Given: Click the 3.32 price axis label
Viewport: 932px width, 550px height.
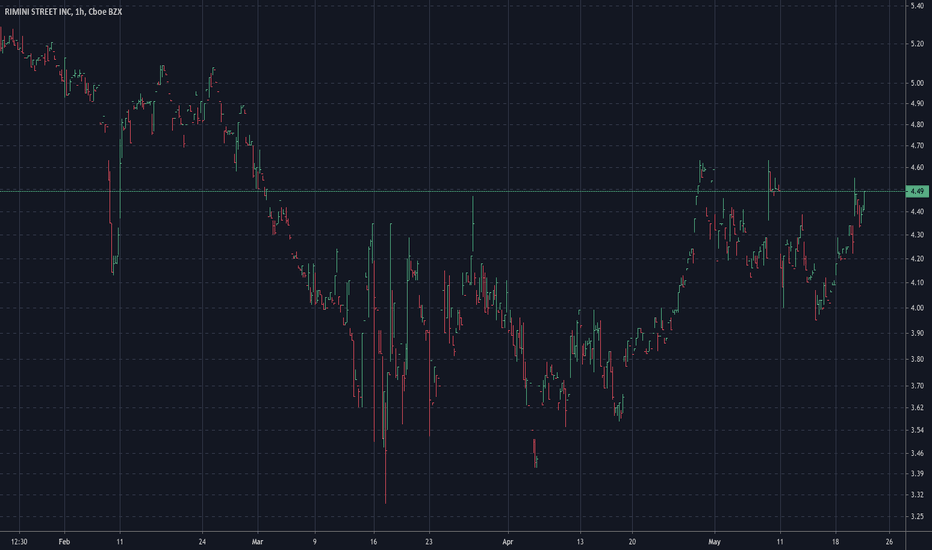Looking at the screenshot, I should (x=917, y=495).
